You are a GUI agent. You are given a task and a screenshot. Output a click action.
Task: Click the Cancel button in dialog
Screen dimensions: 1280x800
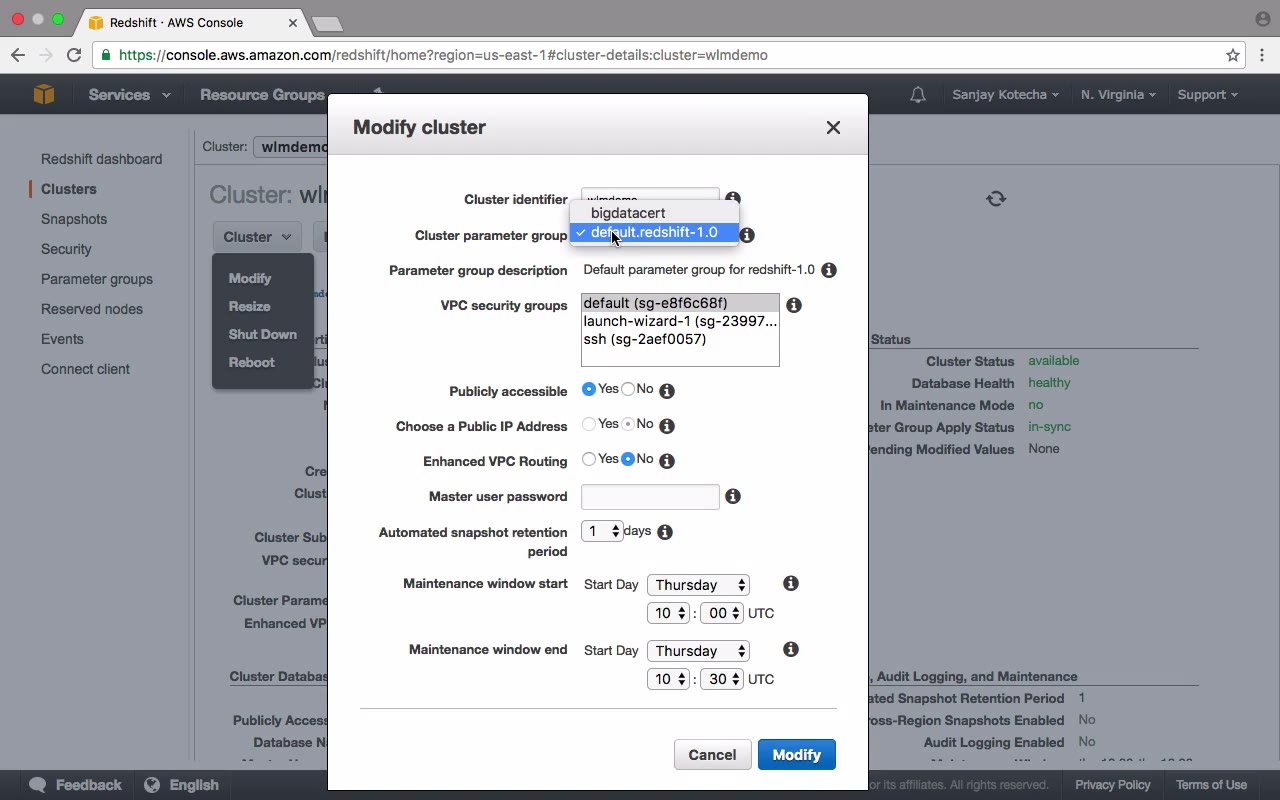(712, 755)
